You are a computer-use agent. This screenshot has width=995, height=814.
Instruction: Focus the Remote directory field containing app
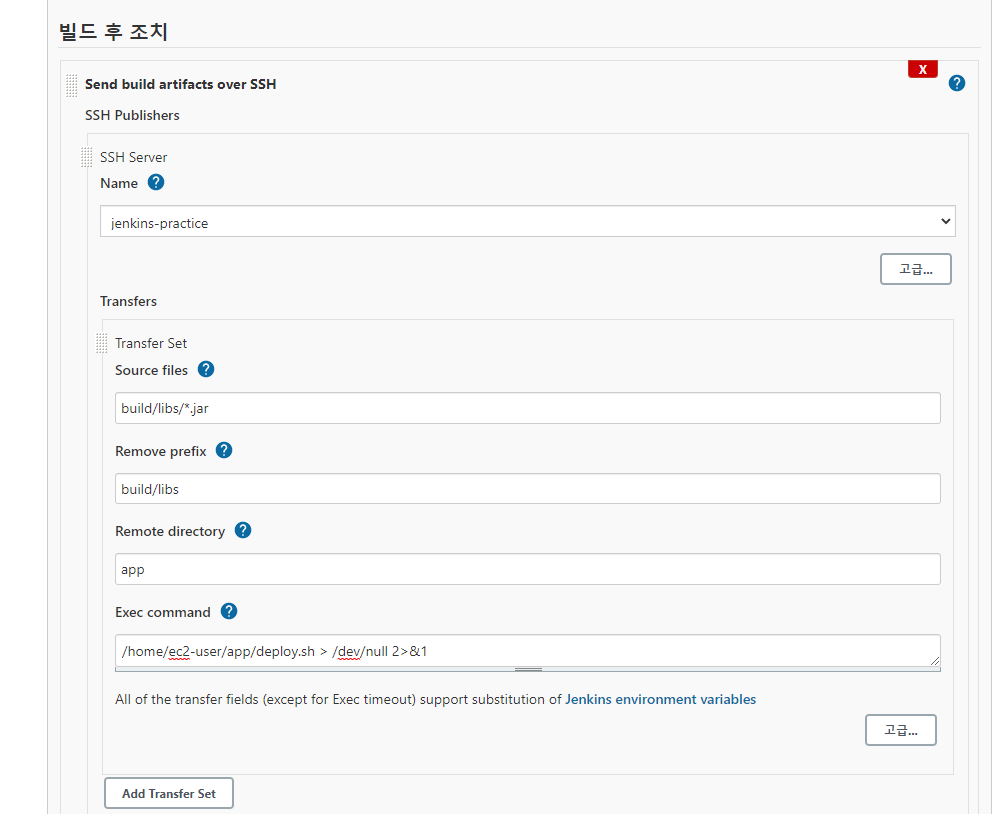click(527, 569)
